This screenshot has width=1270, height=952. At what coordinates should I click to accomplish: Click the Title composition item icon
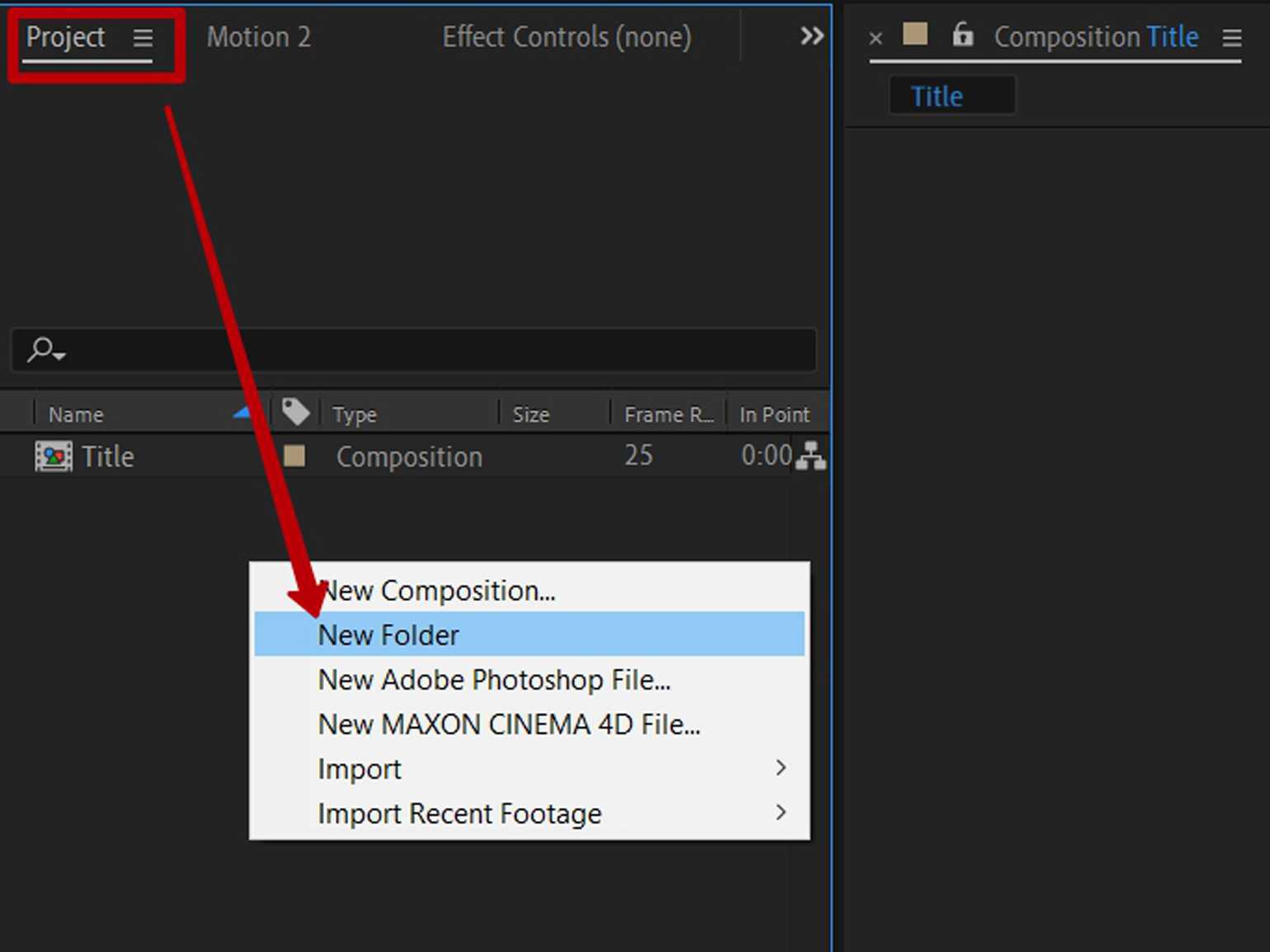53,457
